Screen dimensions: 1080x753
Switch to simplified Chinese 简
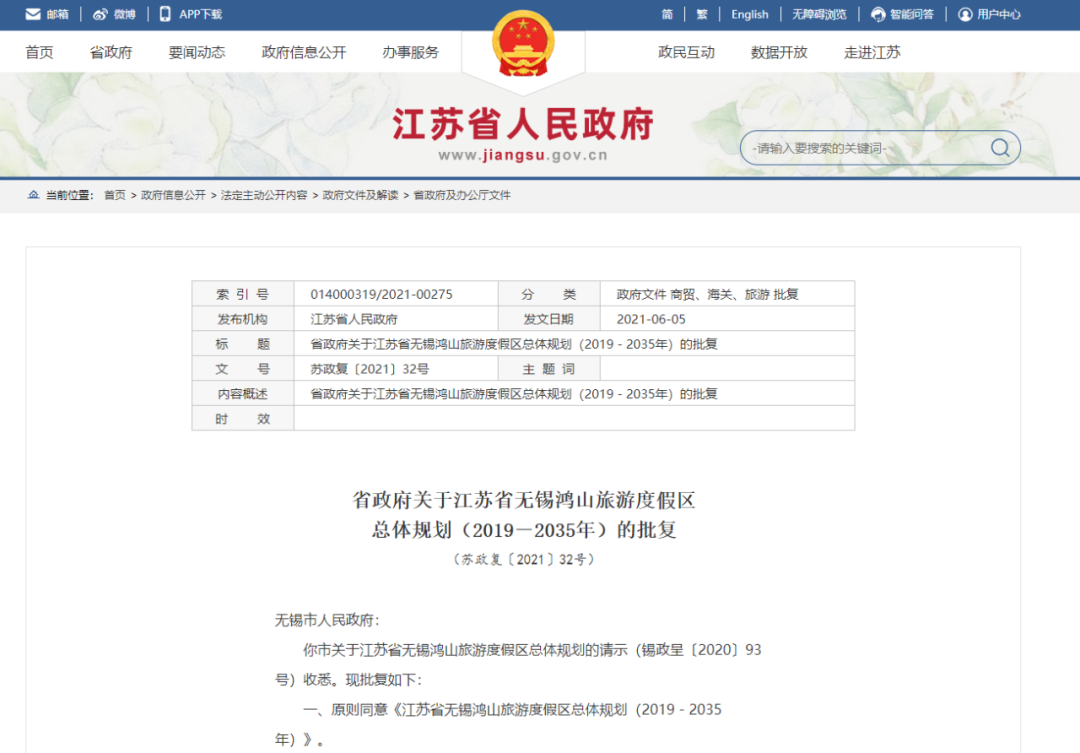(667, 14)
